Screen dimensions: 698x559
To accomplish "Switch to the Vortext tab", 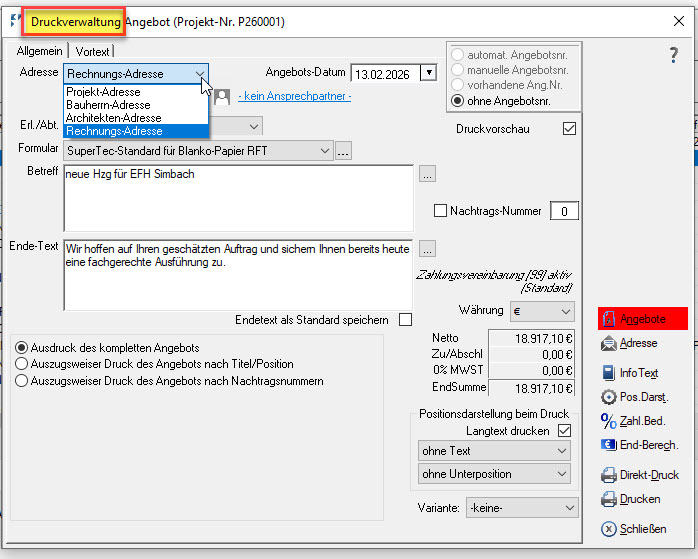I will point(91,51).
